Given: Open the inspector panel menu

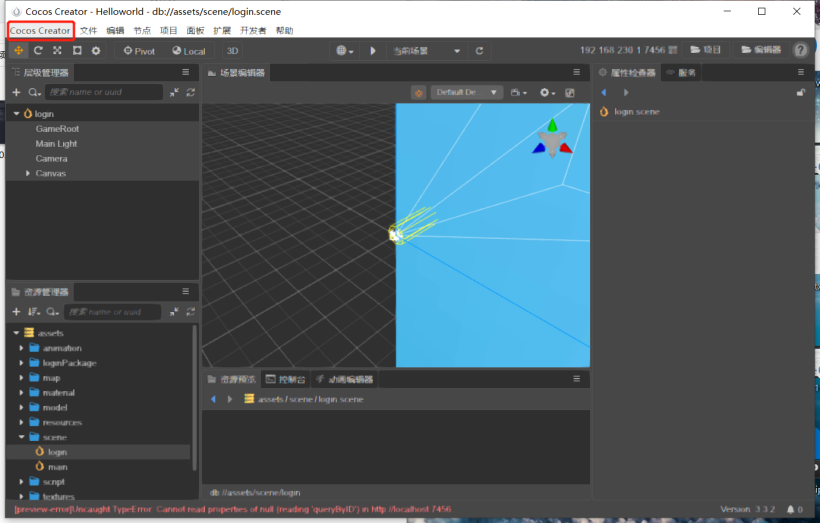Looking at the screenshot, I should [801, 72].
